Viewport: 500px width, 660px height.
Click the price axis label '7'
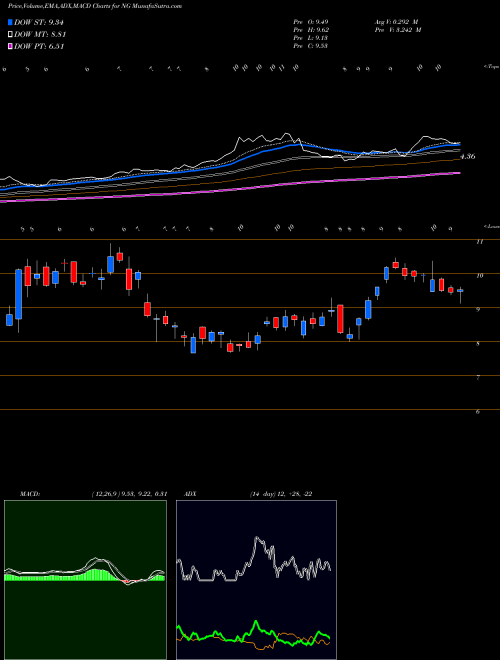[478, 378]
